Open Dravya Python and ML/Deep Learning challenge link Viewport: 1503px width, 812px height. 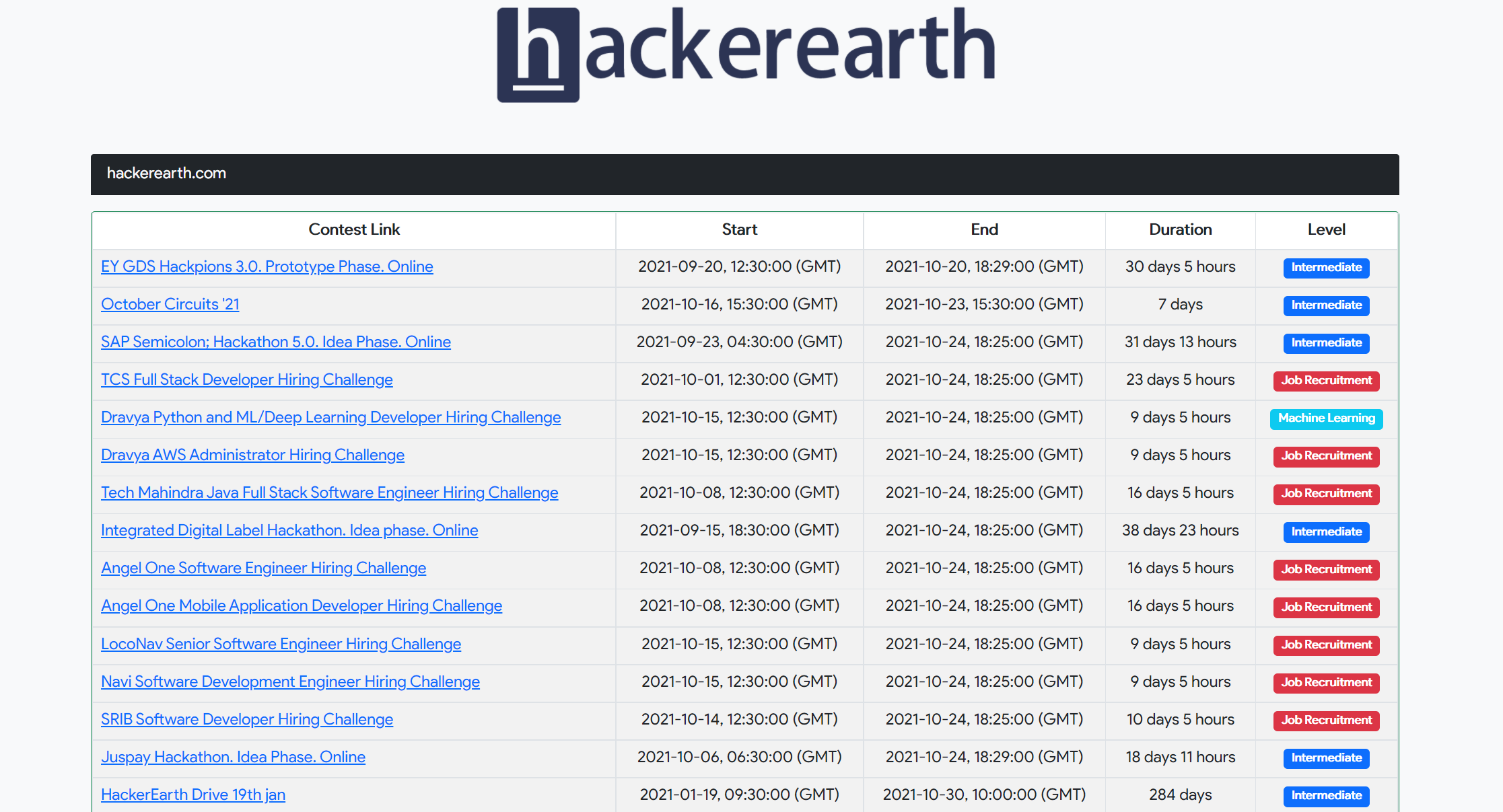[330, 417]
